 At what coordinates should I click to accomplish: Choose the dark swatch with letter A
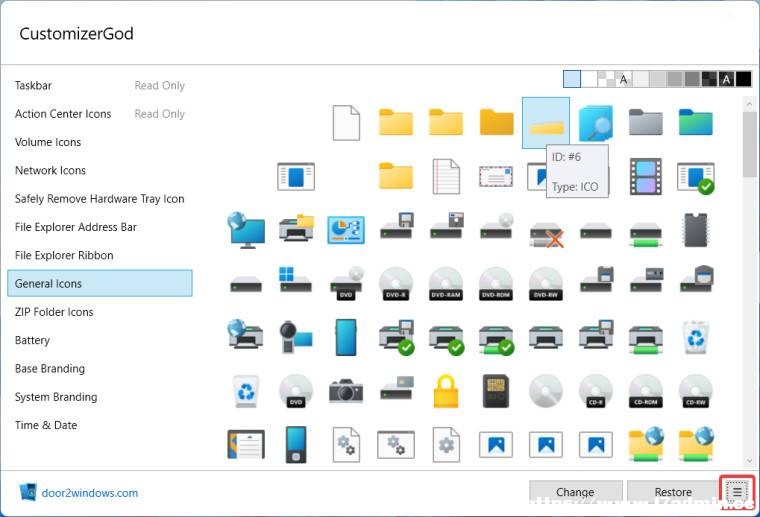point(727,79)
